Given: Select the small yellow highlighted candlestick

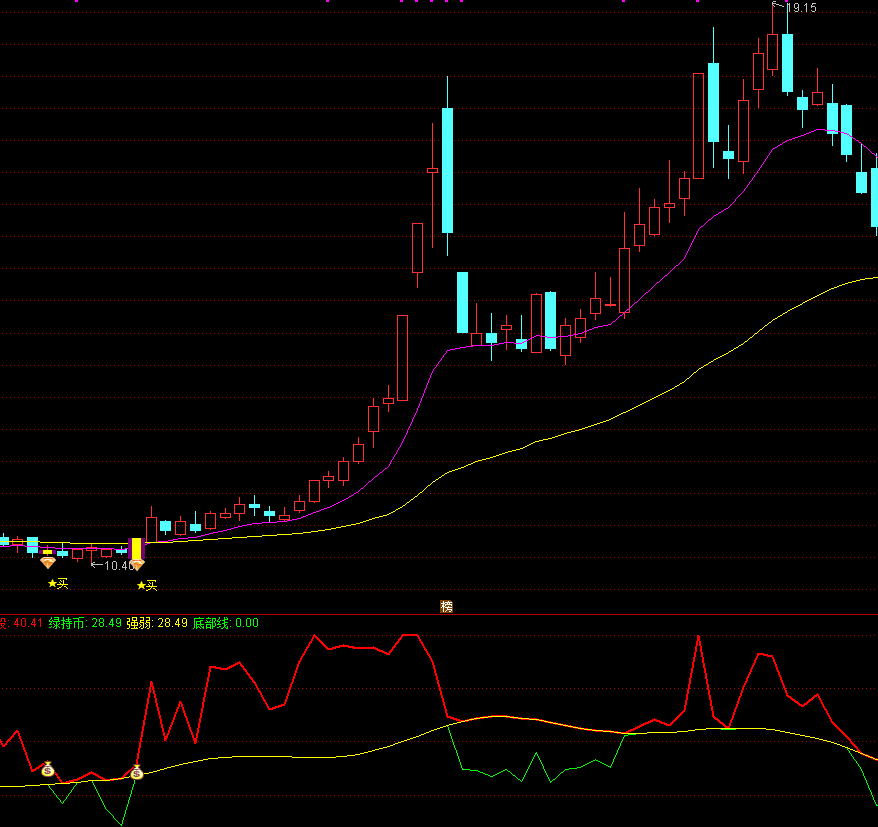Looking at the screenshot, I should coord(48,552).
